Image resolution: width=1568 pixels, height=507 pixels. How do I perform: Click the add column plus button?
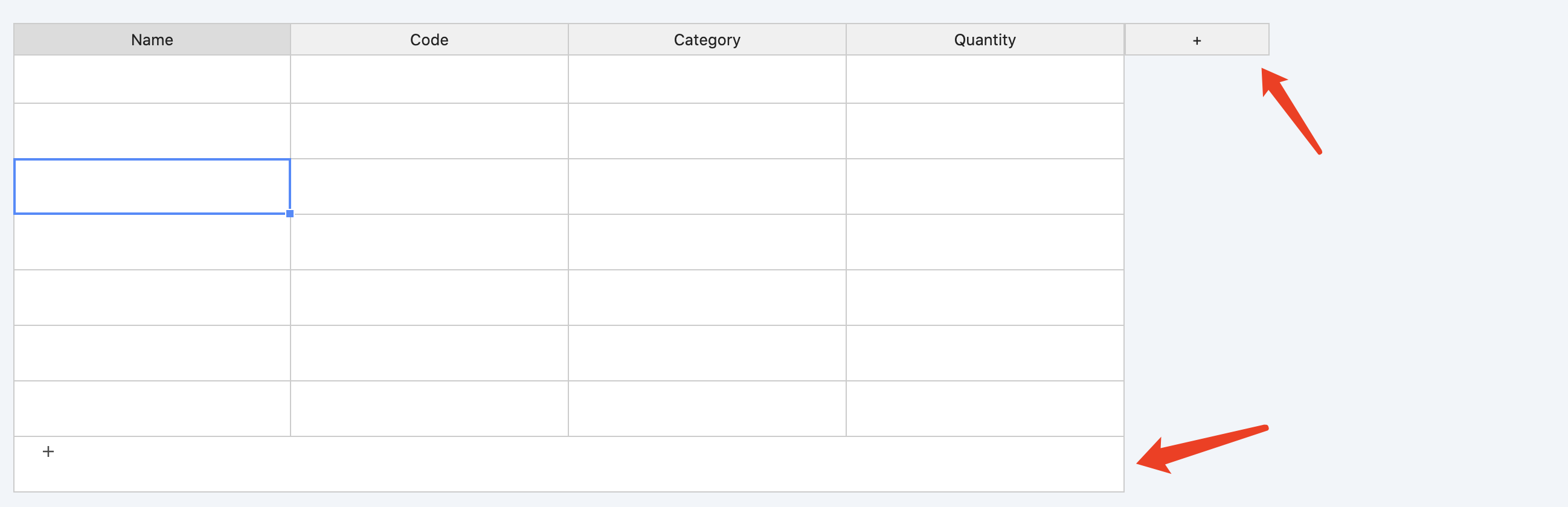(x=1197, y=40)
